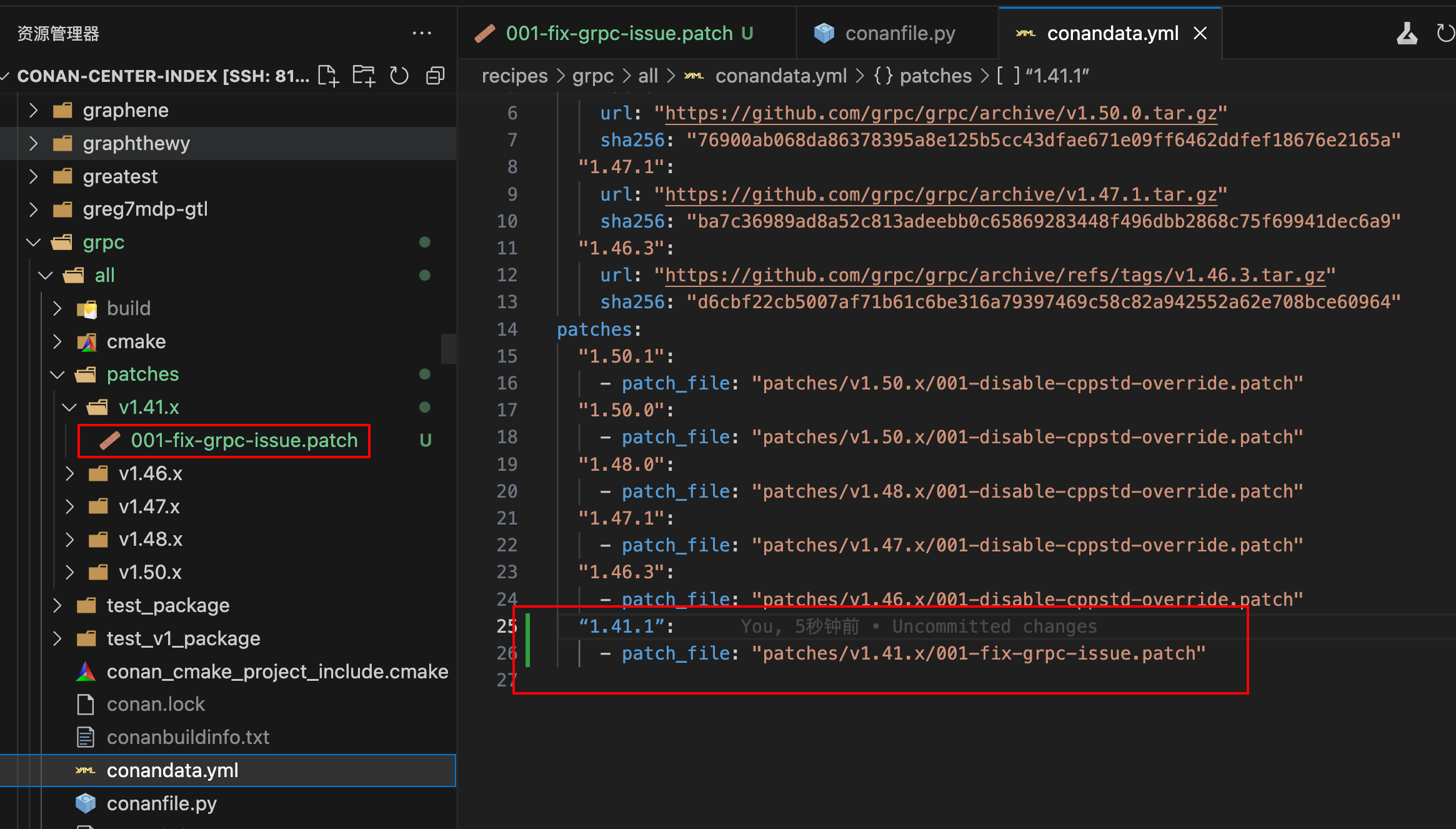Expand the test_v1_package folder
The height and width of the screenshot is (829, 1456).
tap(228, 638)
